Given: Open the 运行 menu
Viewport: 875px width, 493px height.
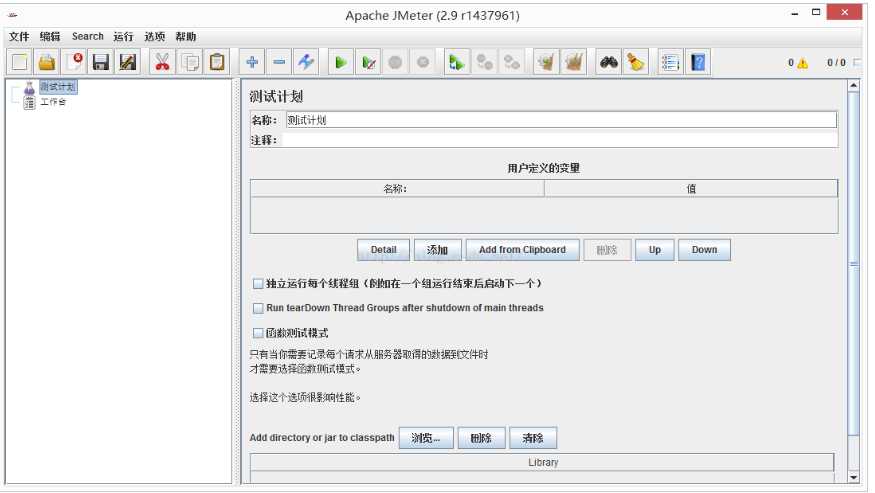Looking at the screenshot, I should coord(123,36).
